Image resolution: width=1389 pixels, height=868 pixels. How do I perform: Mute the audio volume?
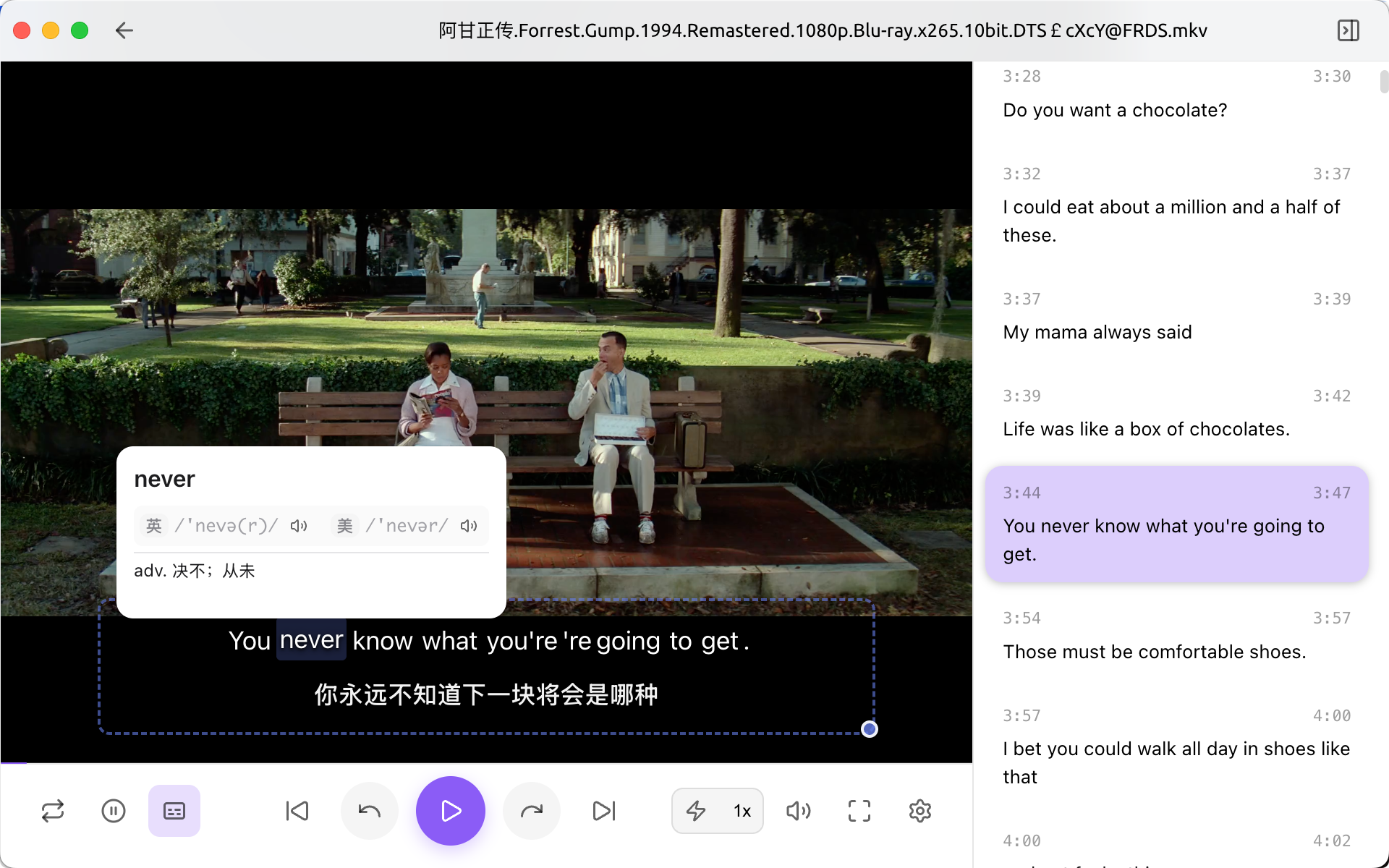point(798,811)
